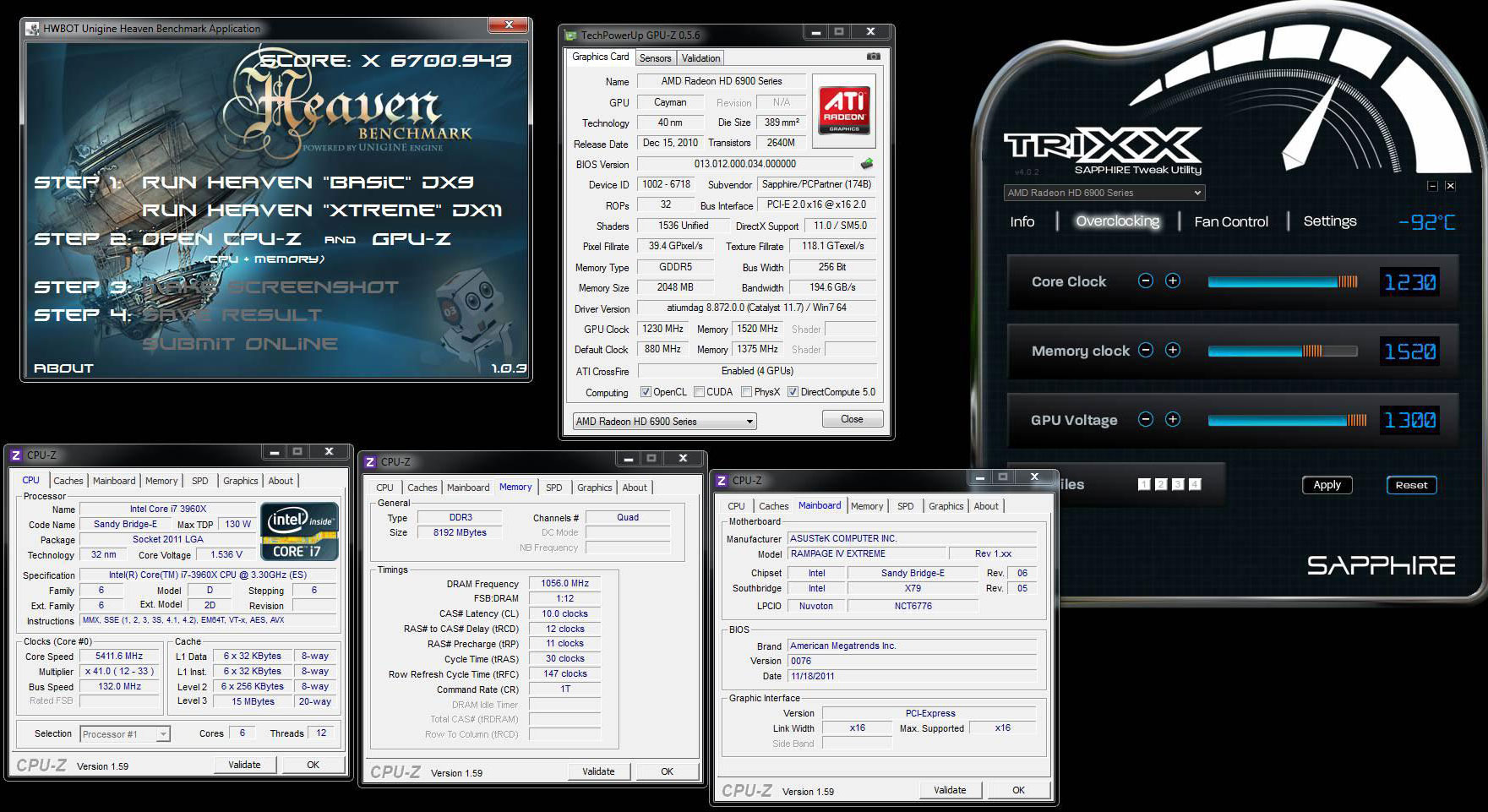This screenshot has width=1488, height=812.
Task: Click Validate in the CPU-Z CPU tab window
Action: pos(244,765)
